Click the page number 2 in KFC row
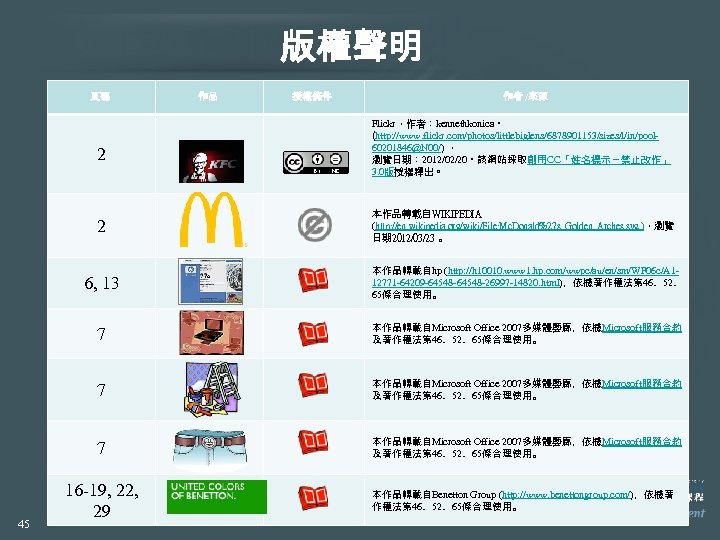Image resolution: width=720 pixels, height=540 pixels. tap(101, 154)
